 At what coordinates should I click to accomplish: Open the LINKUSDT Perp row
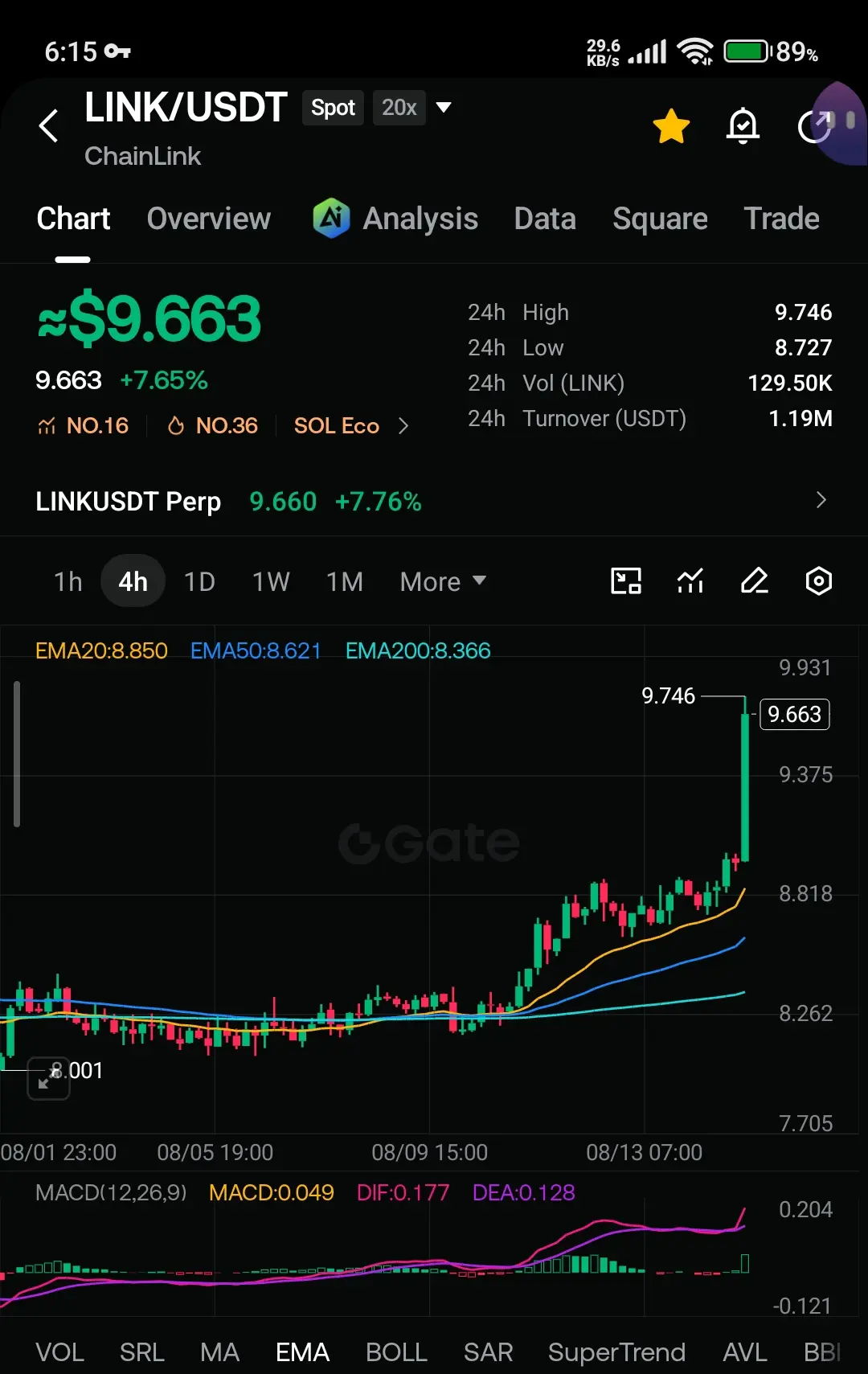point(434,501)
